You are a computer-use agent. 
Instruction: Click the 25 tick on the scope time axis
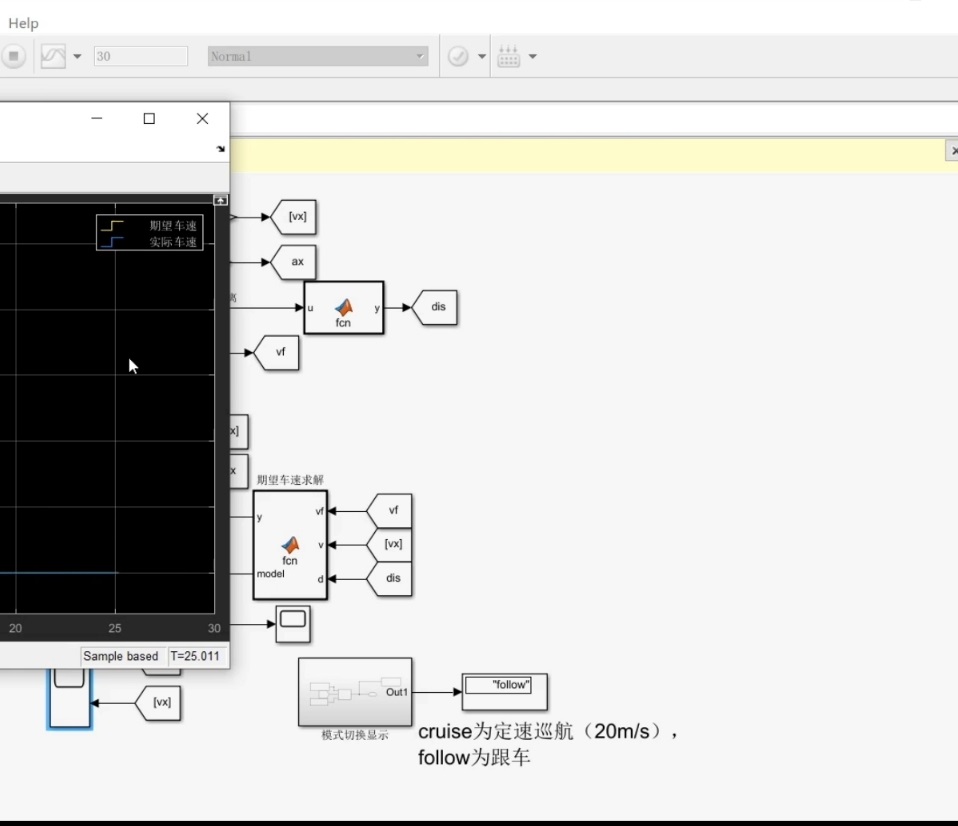point(115,628)
